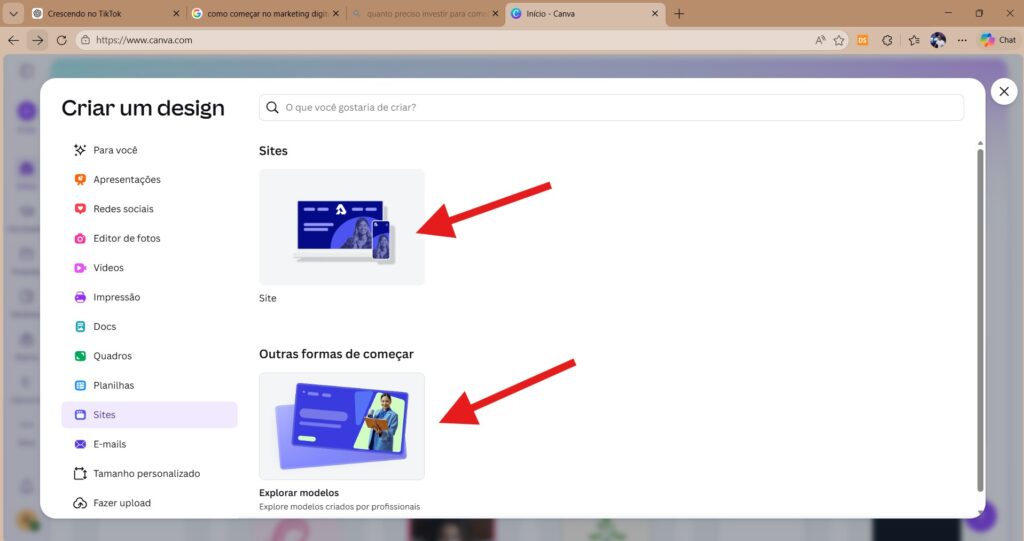The height and width of the screenshot is (541, 1024).
Task: Click the dialog vertical scrollbar
Action: click(980, 320)
